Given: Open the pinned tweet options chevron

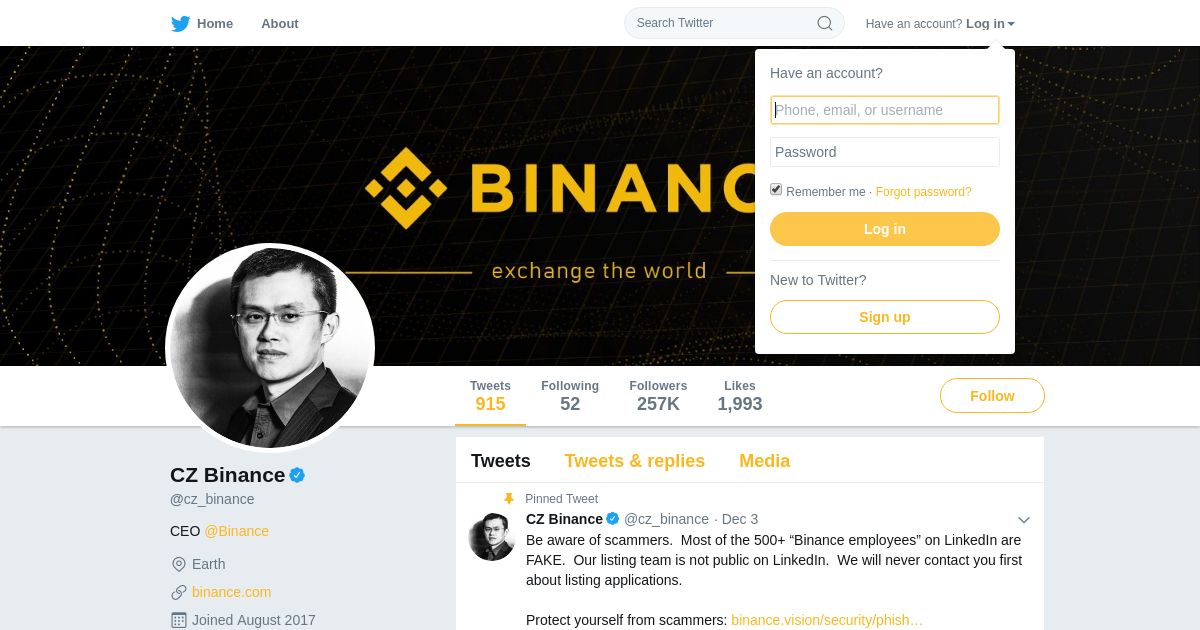Looking at the screenshot, I should click(1024, 520).
